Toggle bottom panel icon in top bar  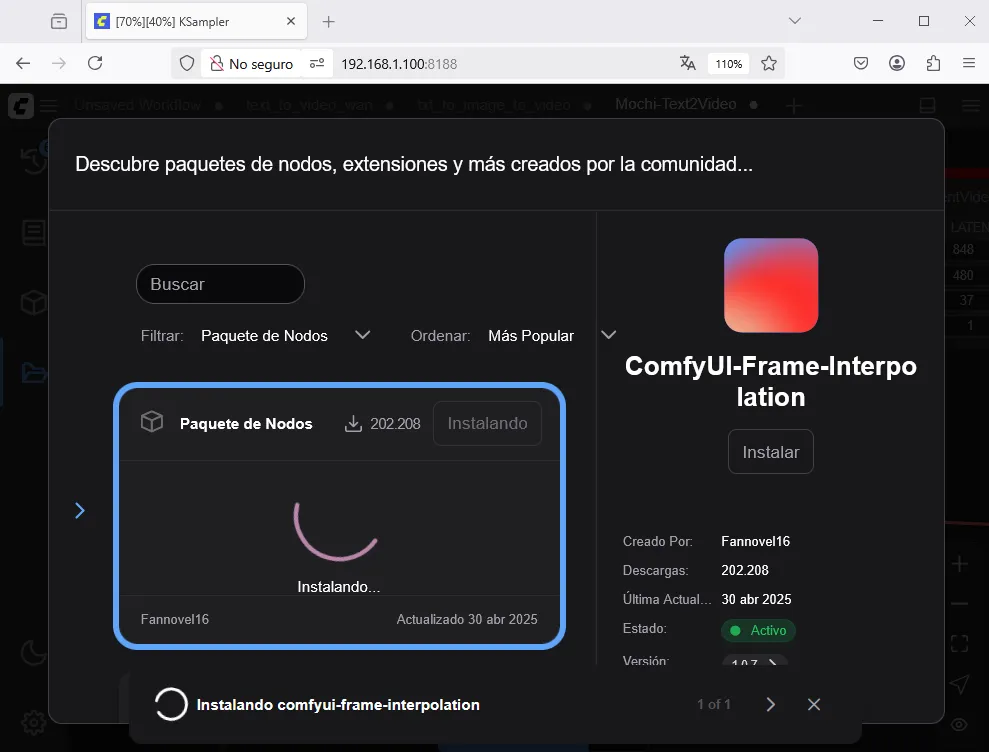click(x=927, y=105)
